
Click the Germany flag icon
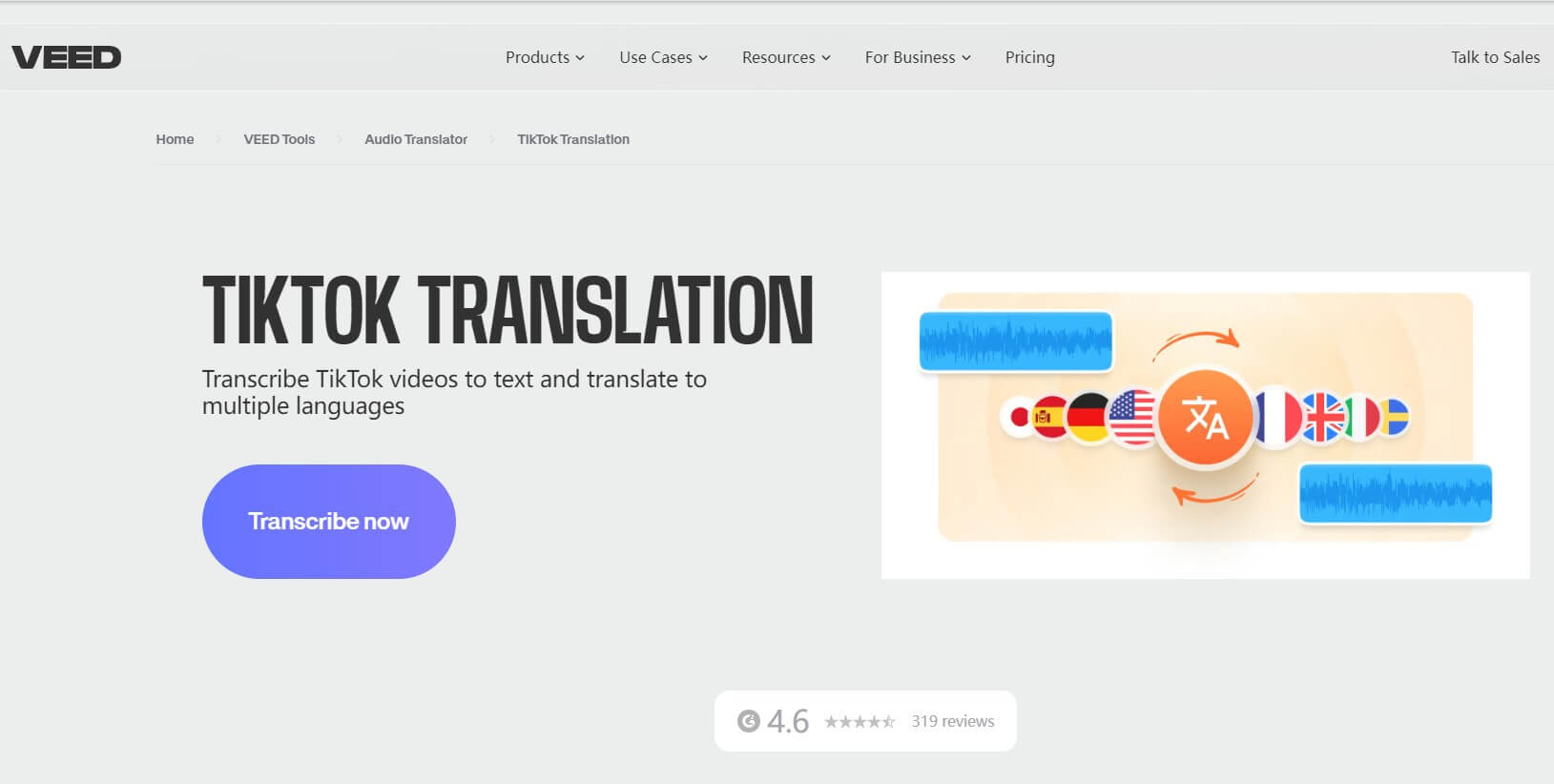(1087, 417)
